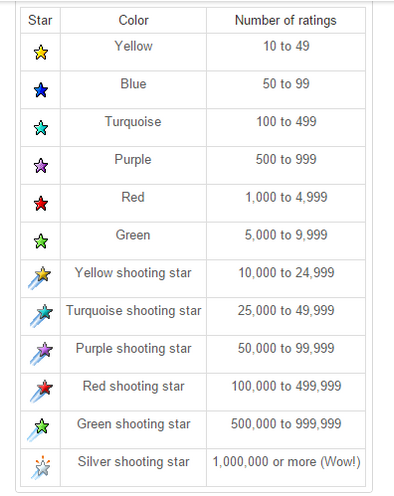Click the purple star icon
Screen dimensions: 394x496
(x=41, y=166)
